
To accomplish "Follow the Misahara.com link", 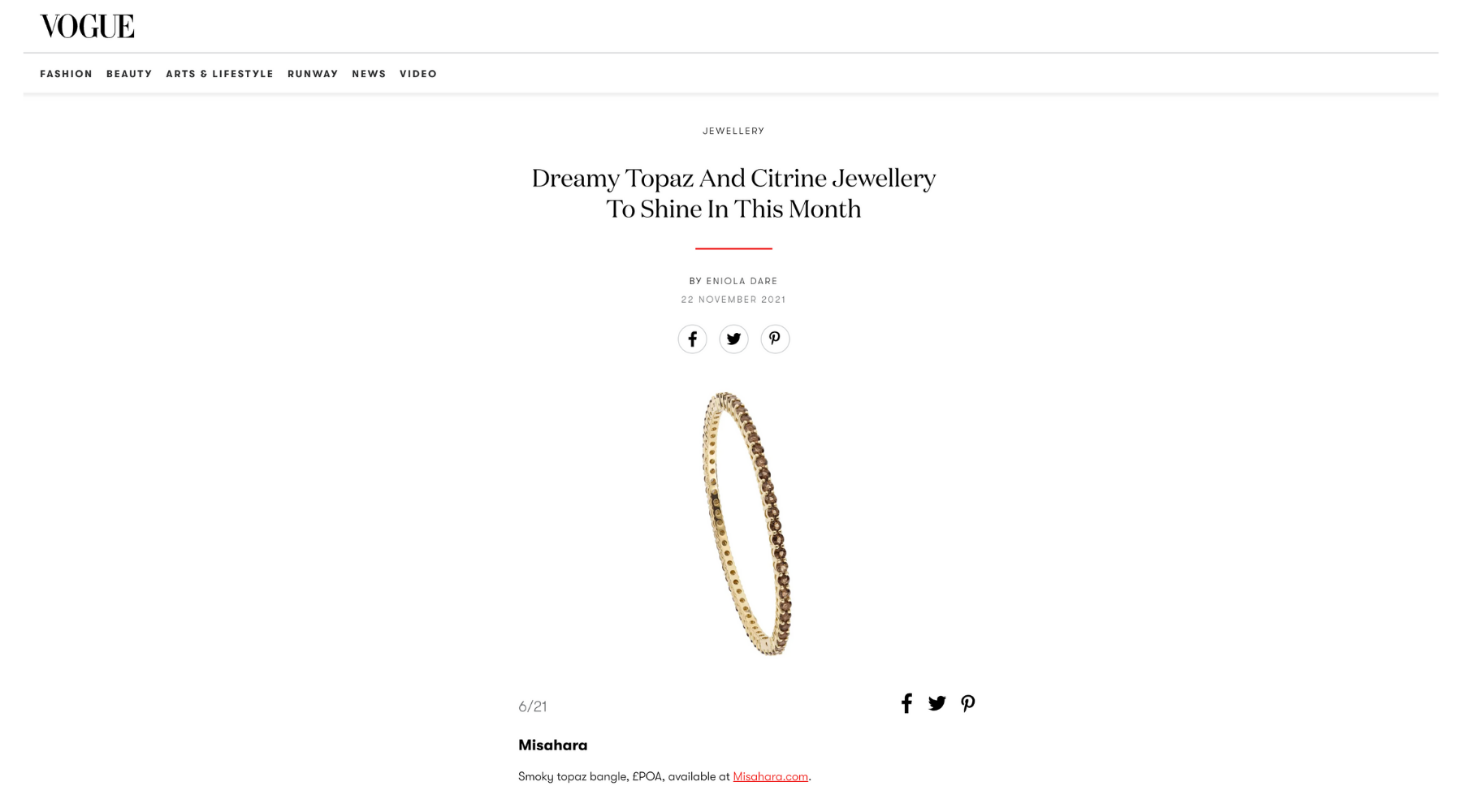I will pos(770,777).
